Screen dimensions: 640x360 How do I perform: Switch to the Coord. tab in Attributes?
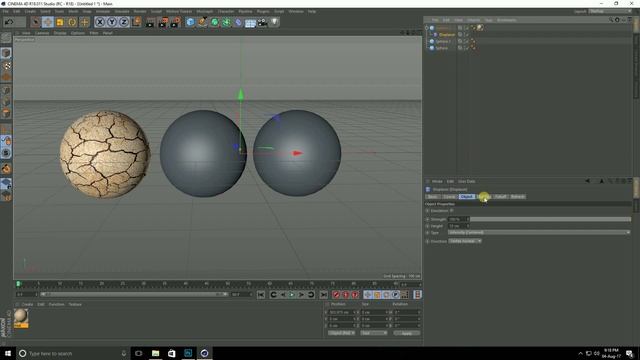point(449,197)
